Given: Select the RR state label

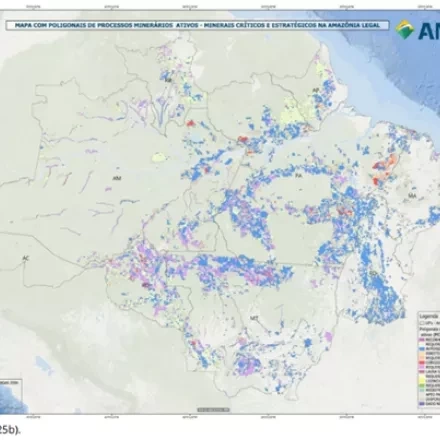Looking at the screenshot, I should [168, 80].
